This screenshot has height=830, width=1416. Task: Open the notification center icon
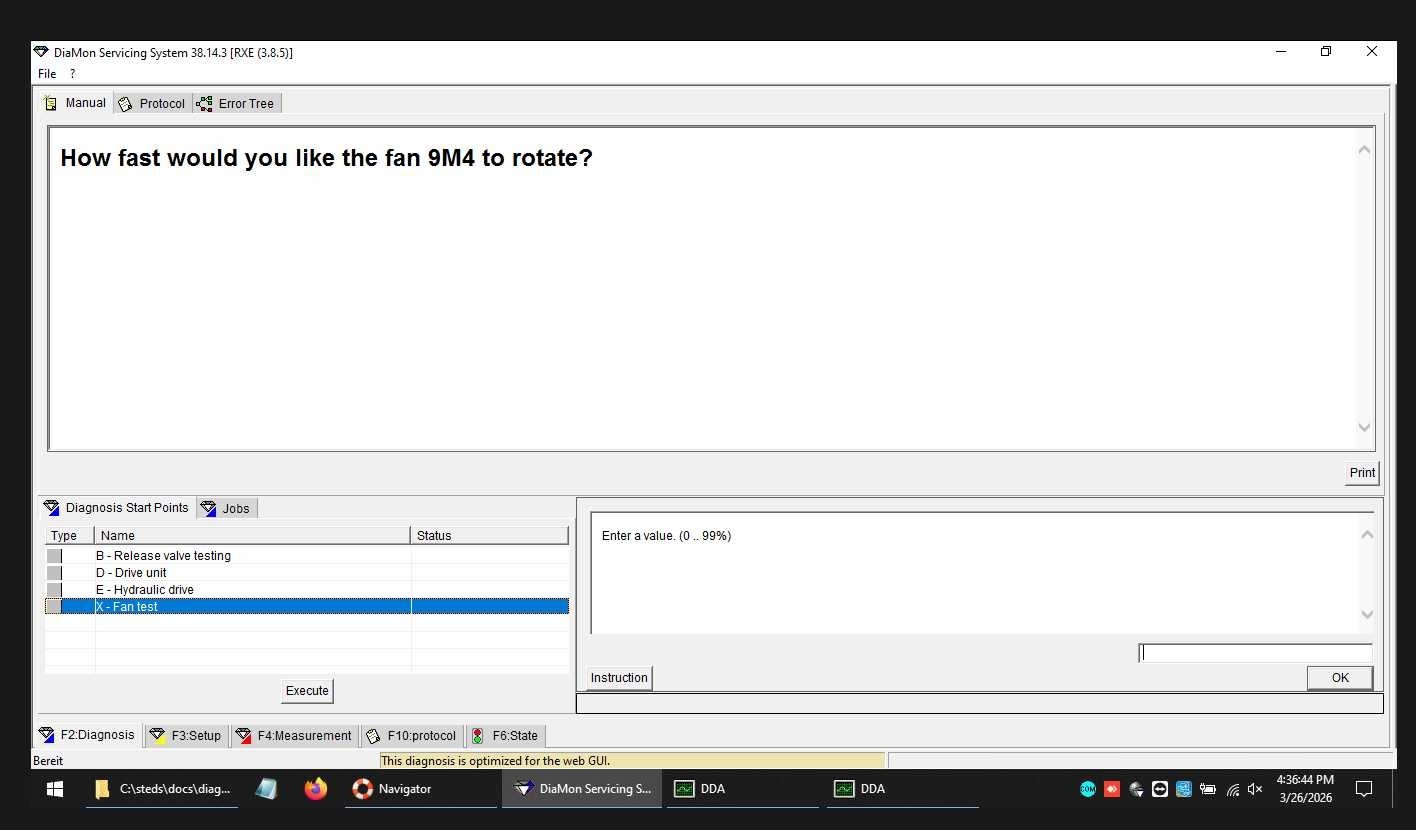1363,789
